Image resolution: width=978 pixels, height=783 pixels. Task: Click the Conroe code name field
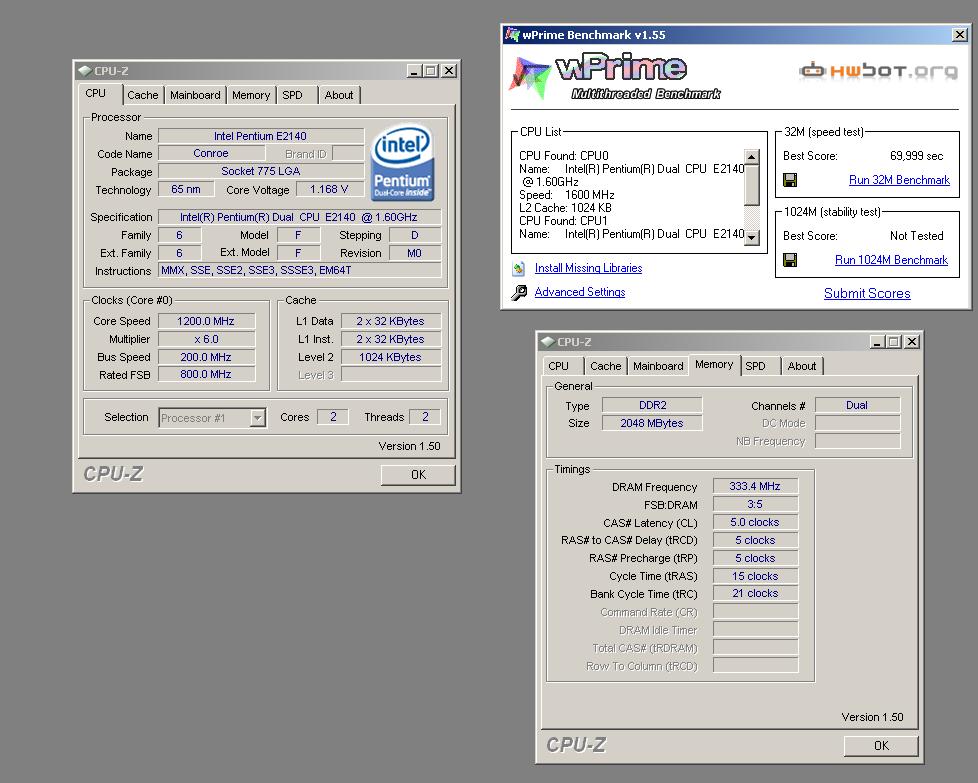click(x=211, y=153)
